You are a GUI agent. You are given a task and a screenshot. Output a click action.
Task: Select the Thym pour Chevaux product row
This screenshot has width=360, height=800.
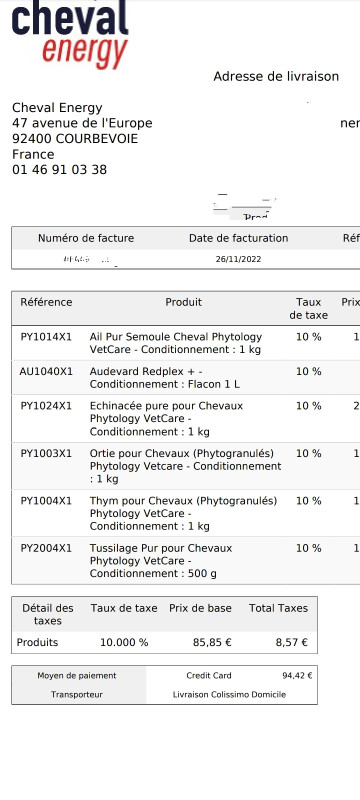pyautogui.click(x=186, y=513)
